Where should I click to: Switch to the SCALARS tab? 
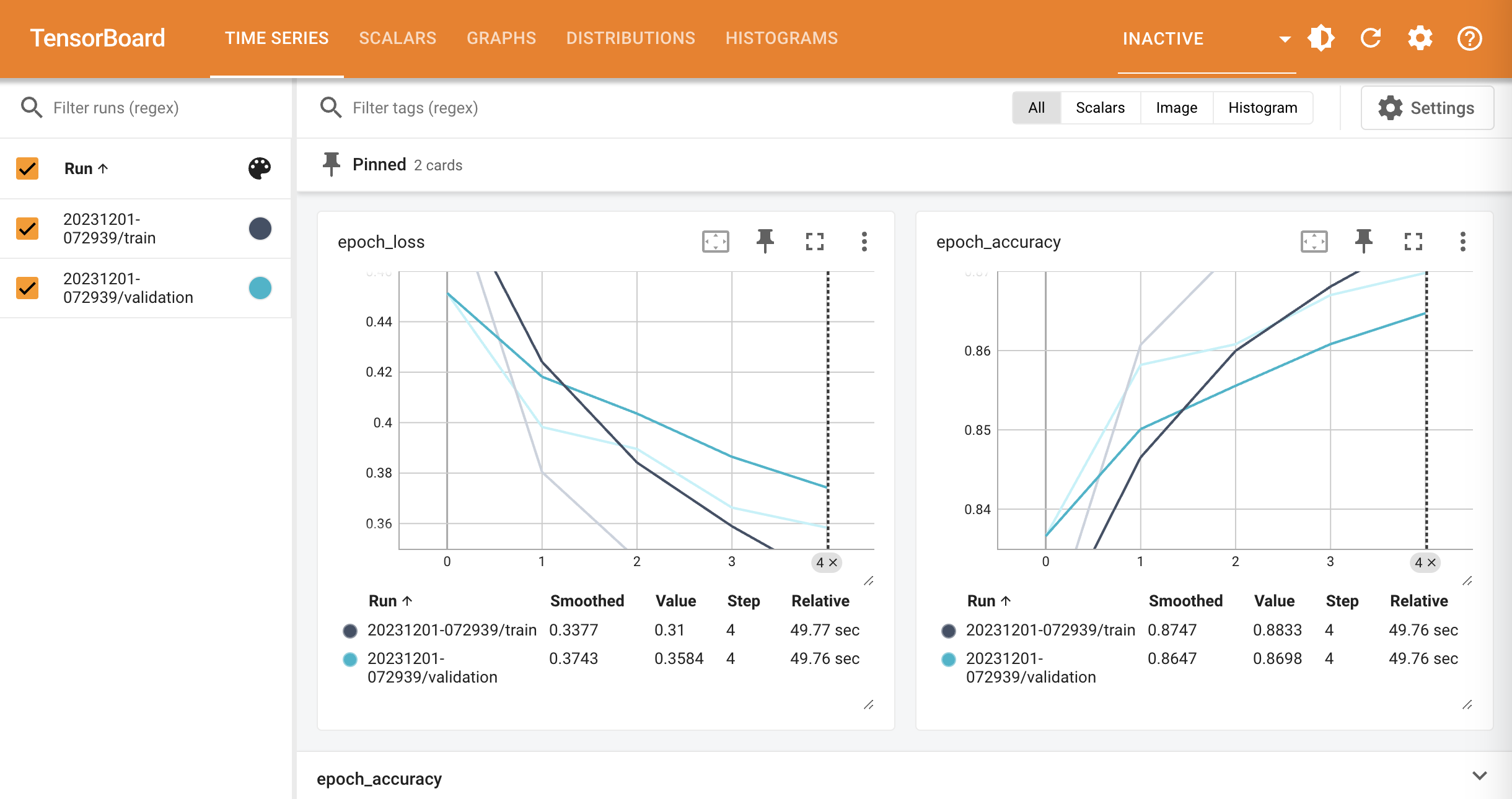(x=398, y=38)
